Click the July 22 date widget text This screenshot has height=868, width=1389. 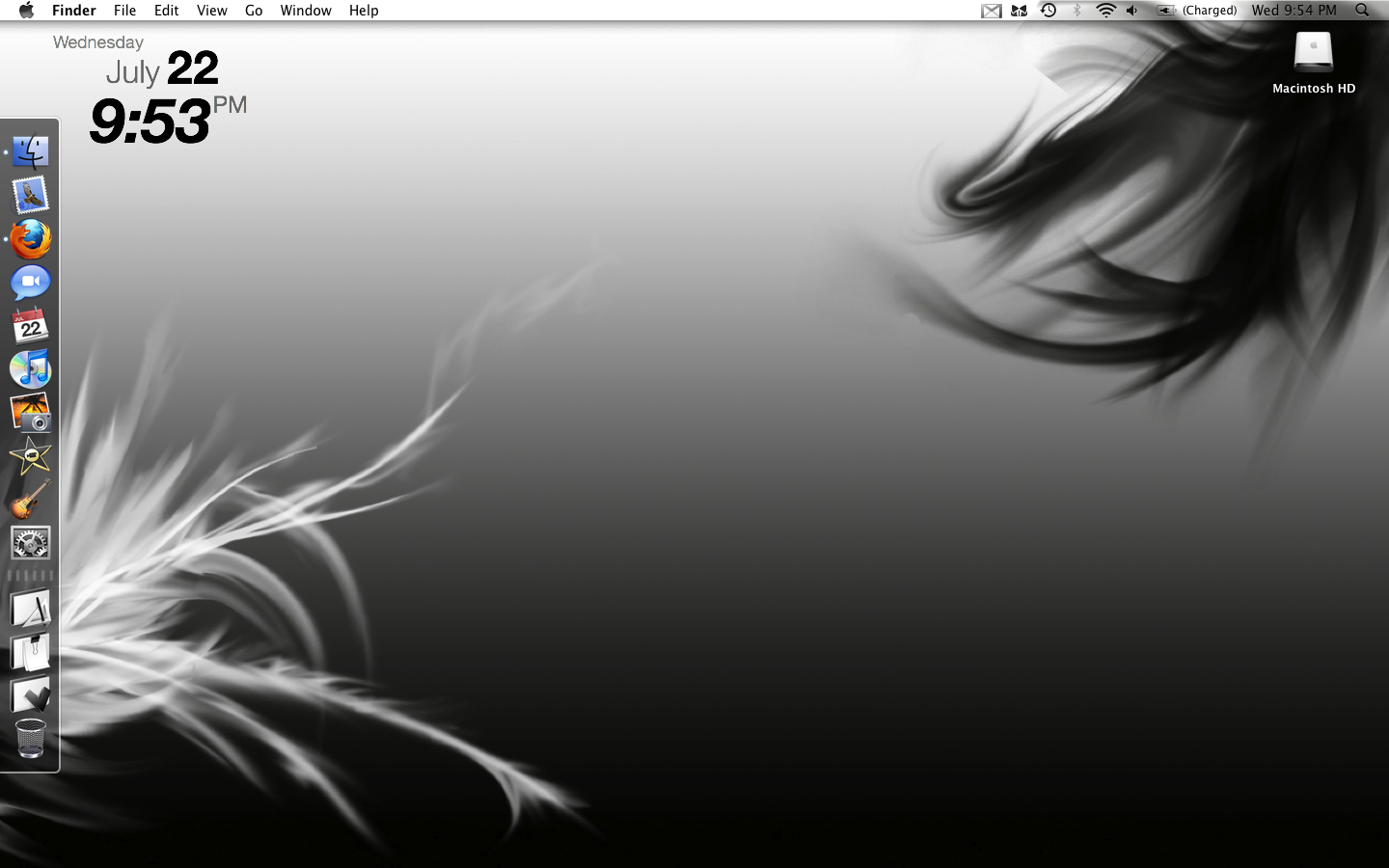pos(162,69)
